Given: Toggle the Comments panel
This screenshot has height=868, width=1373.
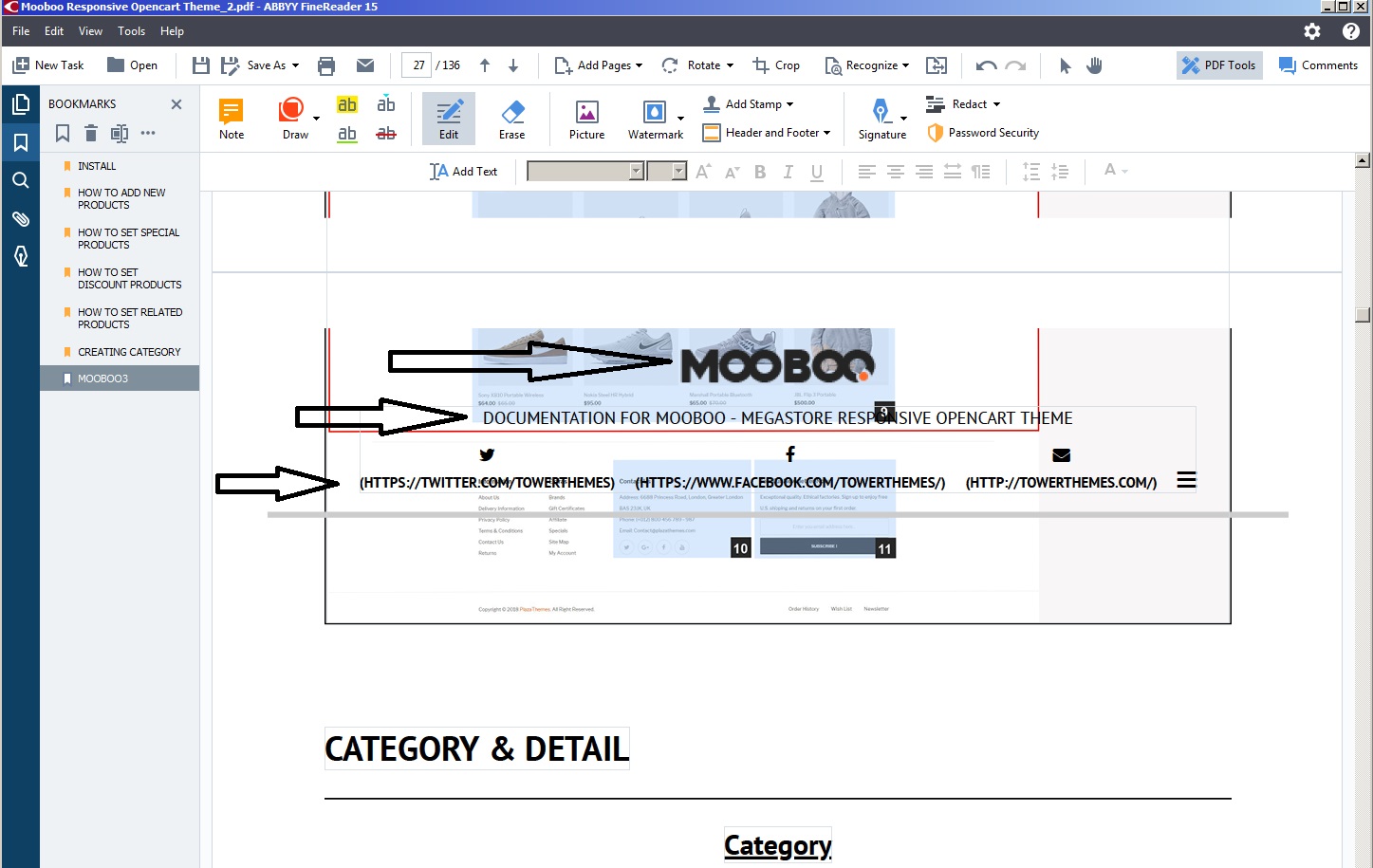Looking at the screenshot, I should click(1318, 65).
